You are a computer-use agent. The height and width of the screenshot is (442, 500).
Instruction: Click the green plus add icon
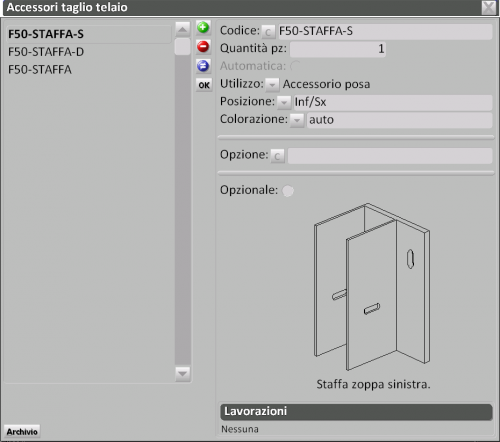point(203,28)
